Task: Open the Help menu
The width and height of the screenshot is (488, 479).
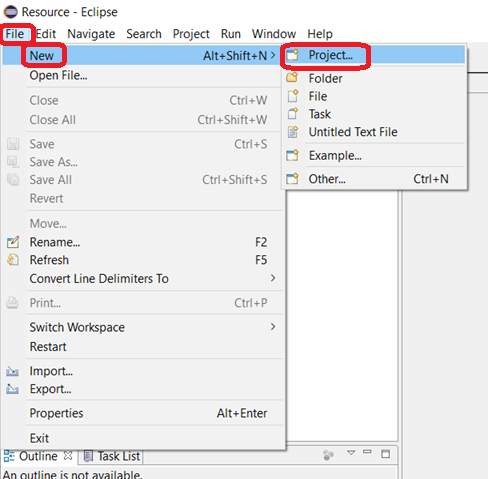Action: point(320,34)
